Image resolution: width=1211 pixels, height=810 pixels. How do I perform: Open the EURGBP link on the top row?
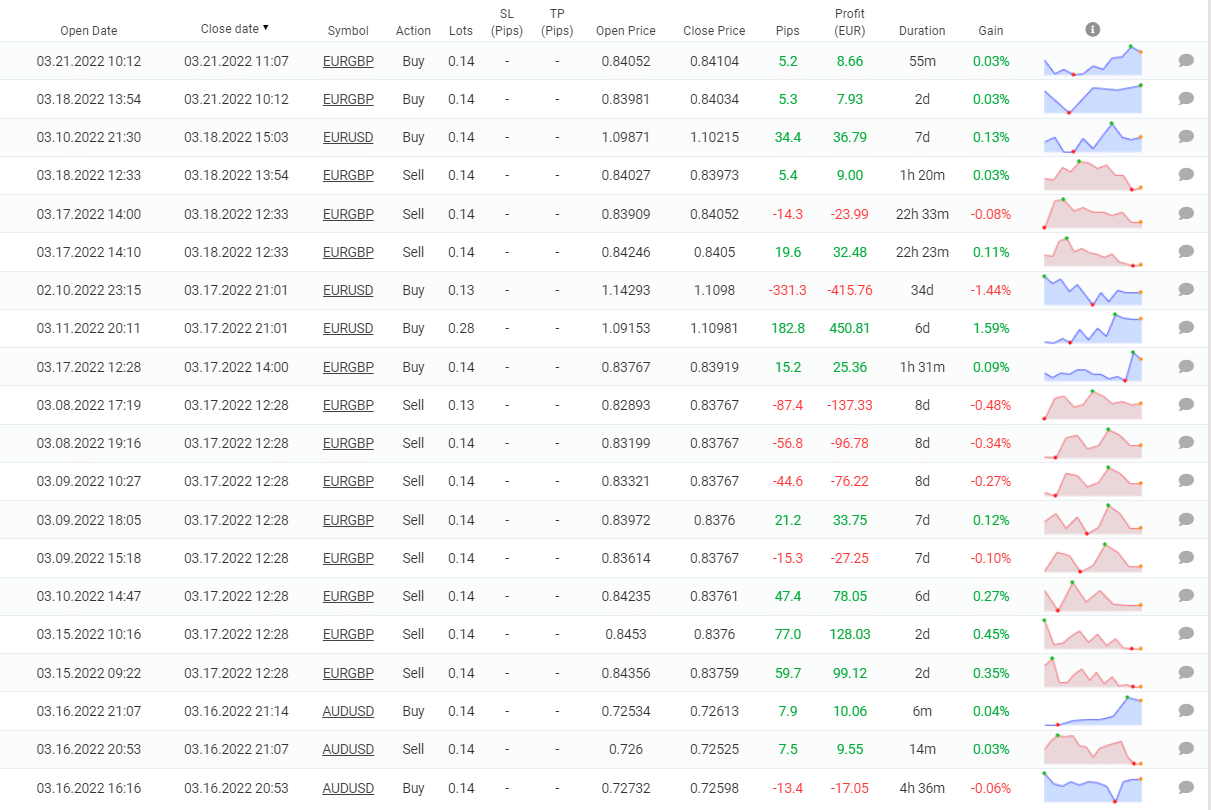click(348, 61)
